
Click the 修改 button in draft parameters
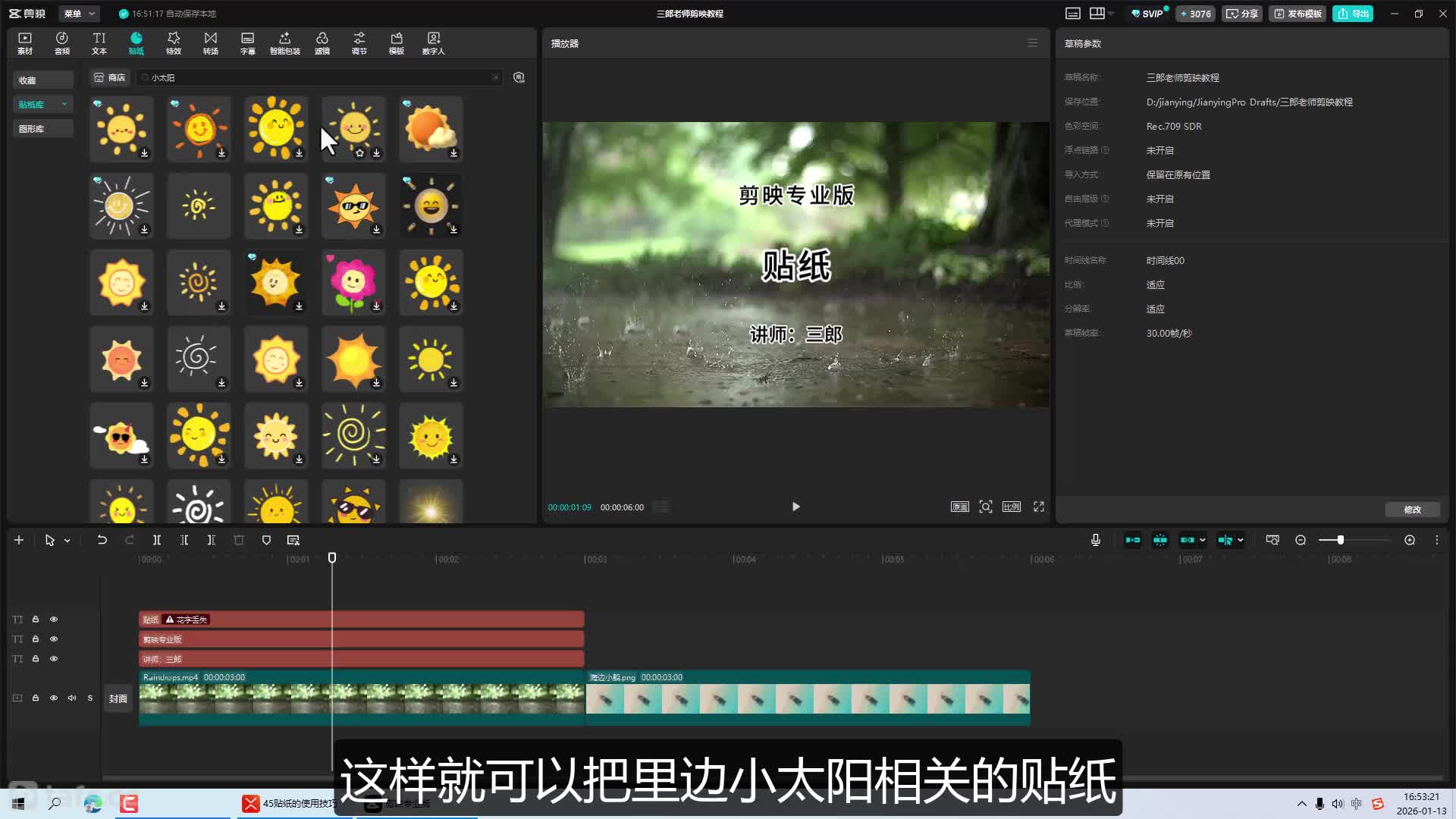click(x=1412, y=510)
